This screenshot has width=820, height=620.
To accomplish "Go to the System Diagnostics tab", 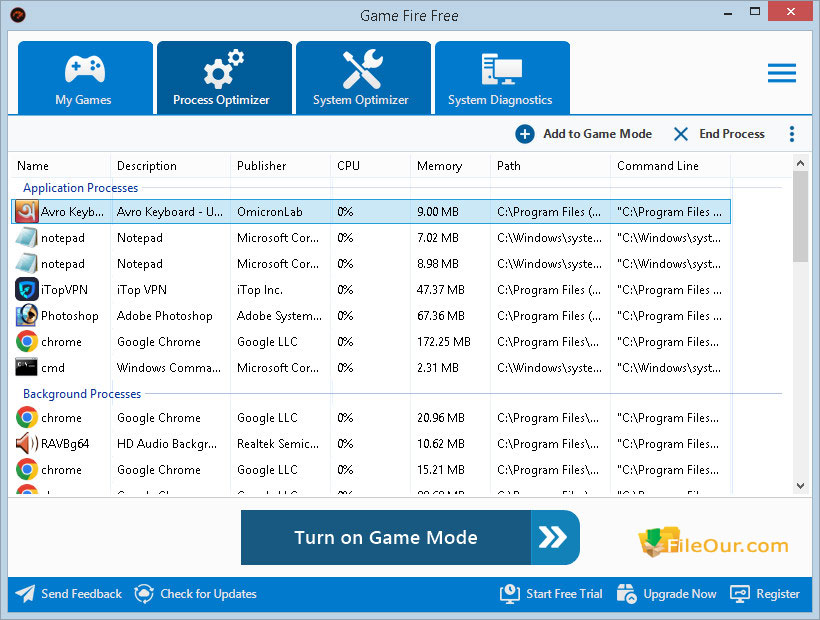I will [503, 78].
